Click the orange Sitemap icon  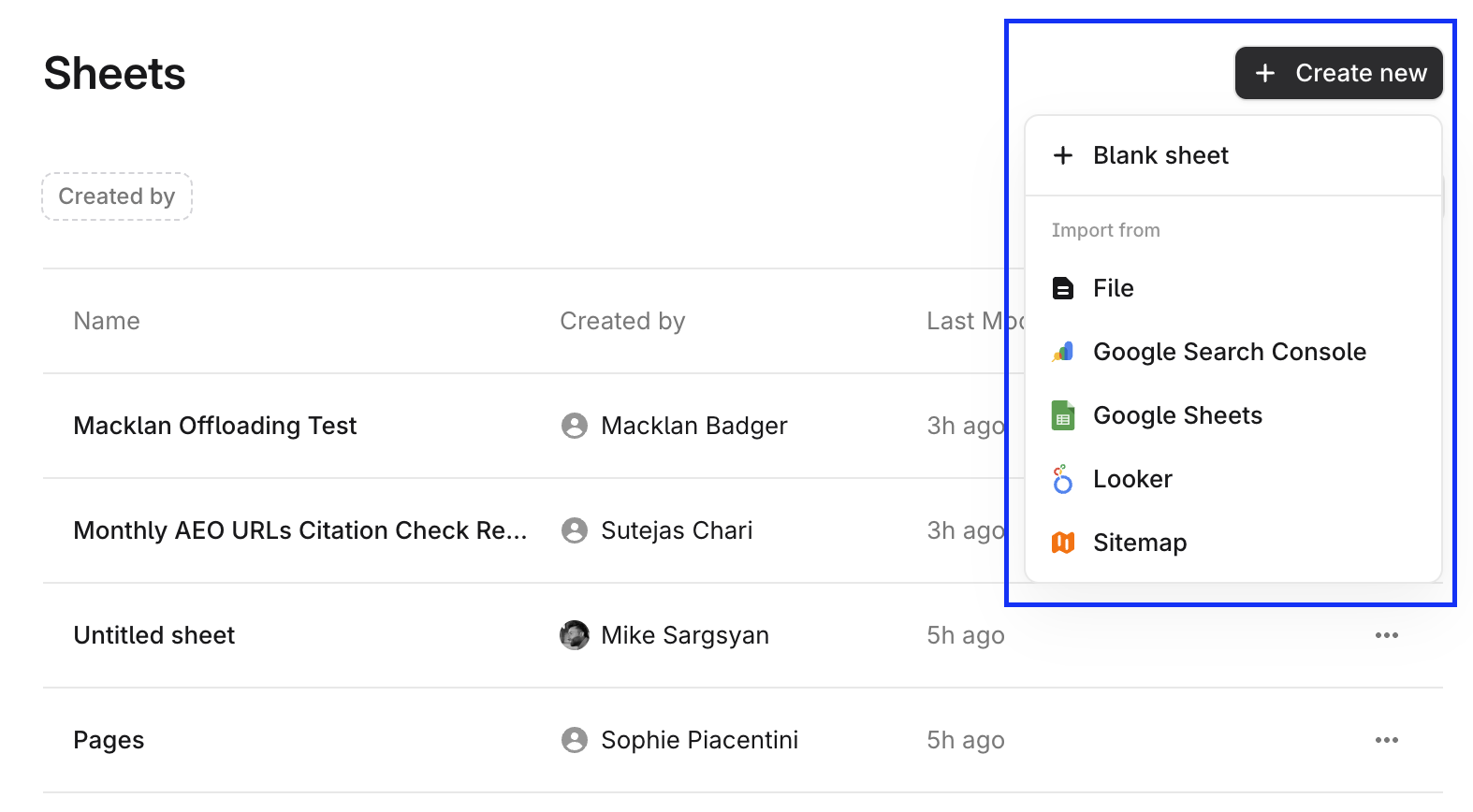tap(1063, 543)
